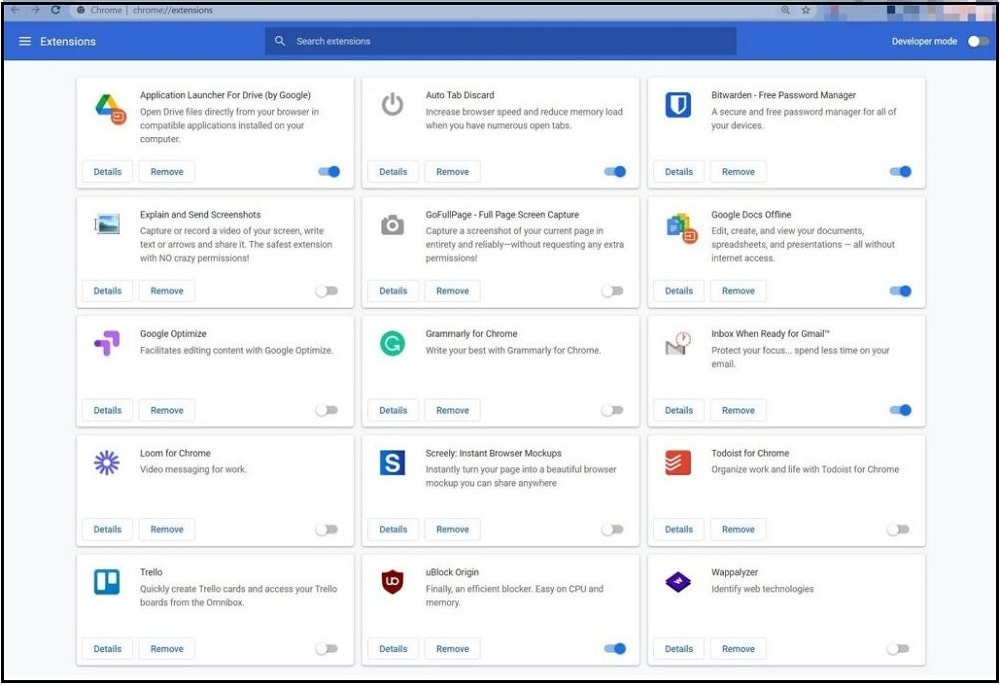The height and width of the screenshot is (685, 1000).
Task: Click the GoFullPage camera icon
Action: tap(392, 225)
